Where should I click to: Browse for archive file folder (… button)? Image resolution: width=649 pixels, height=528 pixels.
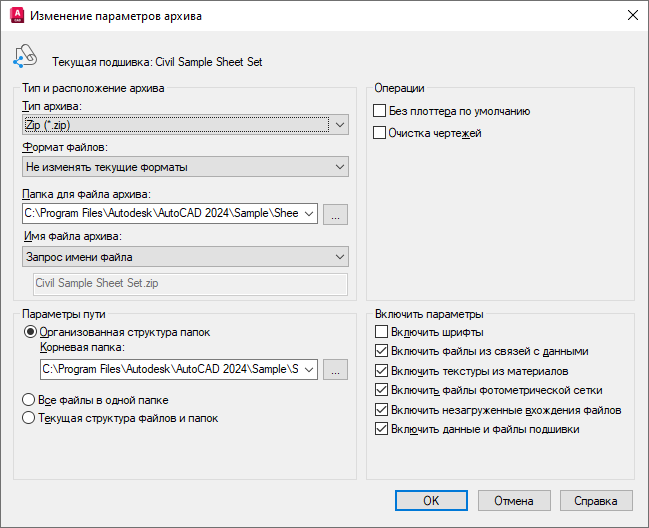tap(336, 213)
